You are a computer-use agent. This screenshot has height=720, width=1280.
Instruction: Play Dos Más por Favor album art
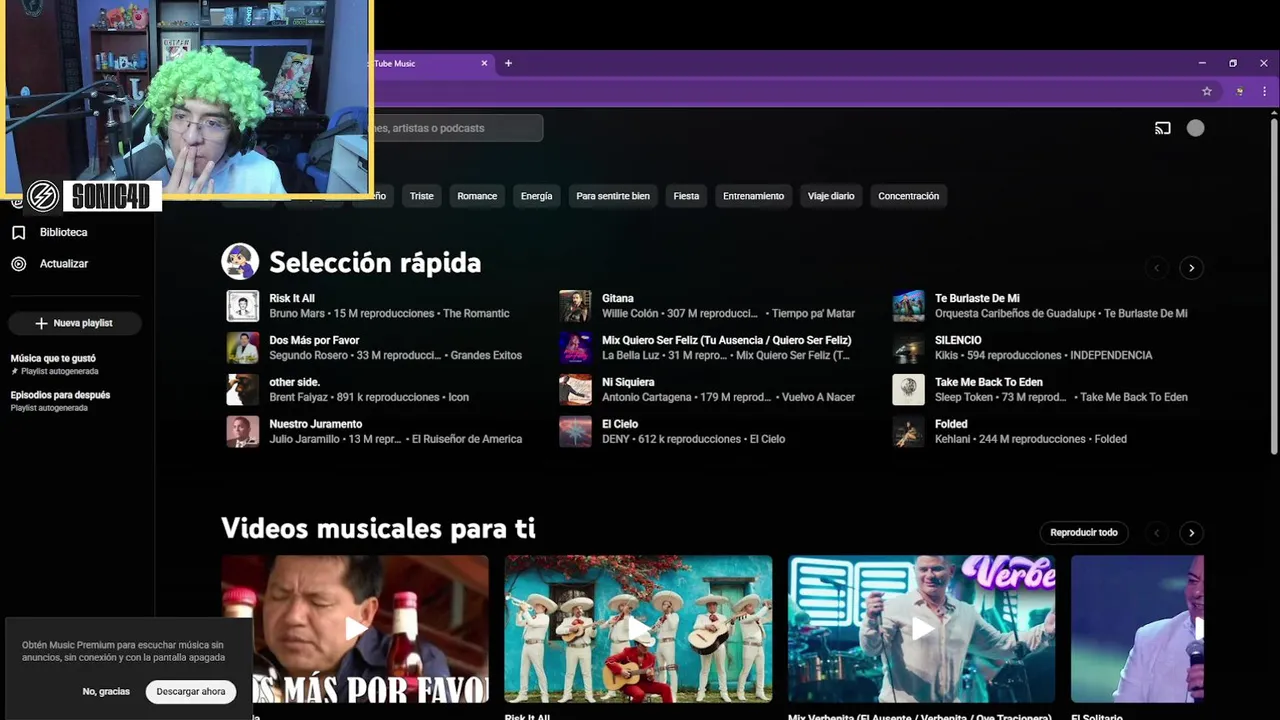243,348
